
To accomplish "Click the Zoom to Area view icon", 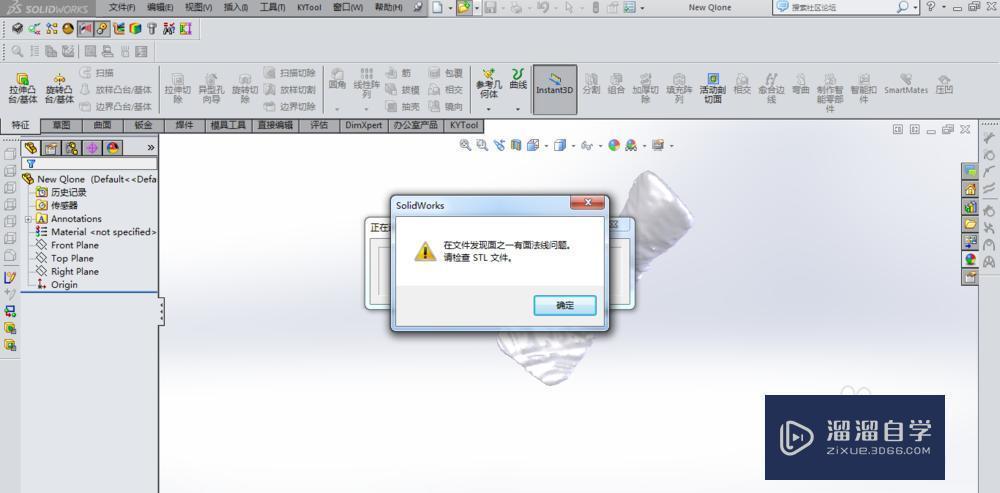I will [483, 145].
